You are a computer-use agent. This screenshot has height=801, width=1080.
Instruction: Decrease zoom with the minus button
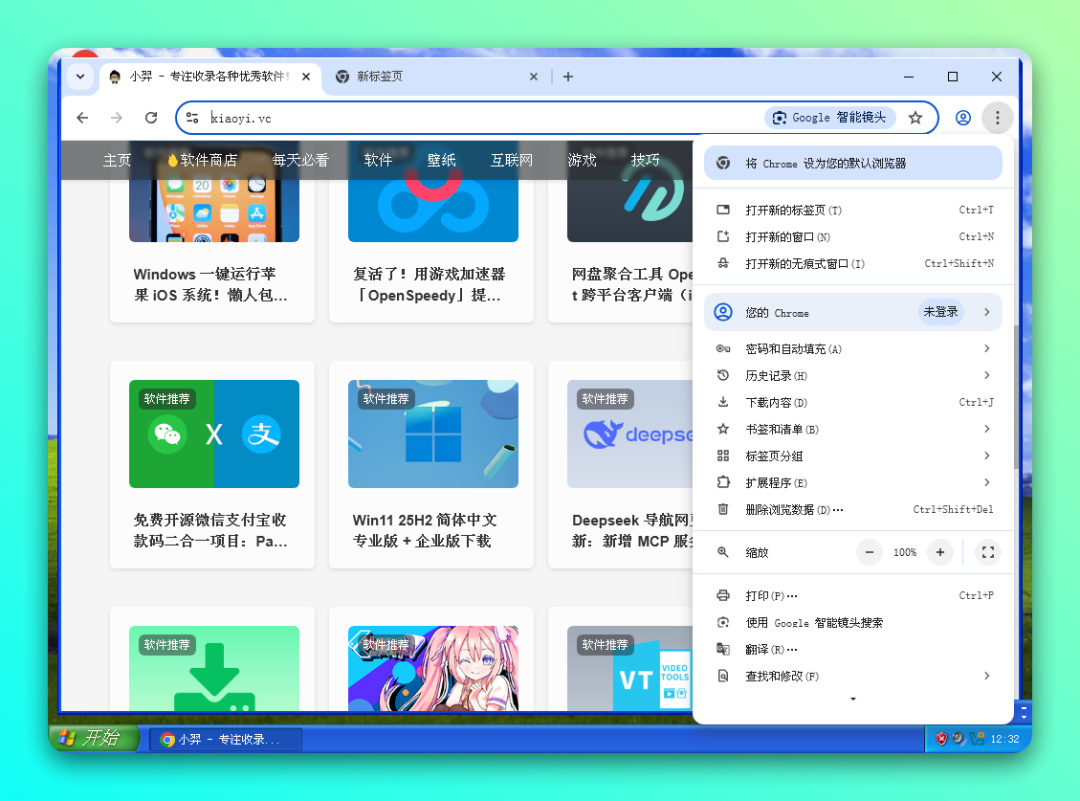click(x=870, y=552)
